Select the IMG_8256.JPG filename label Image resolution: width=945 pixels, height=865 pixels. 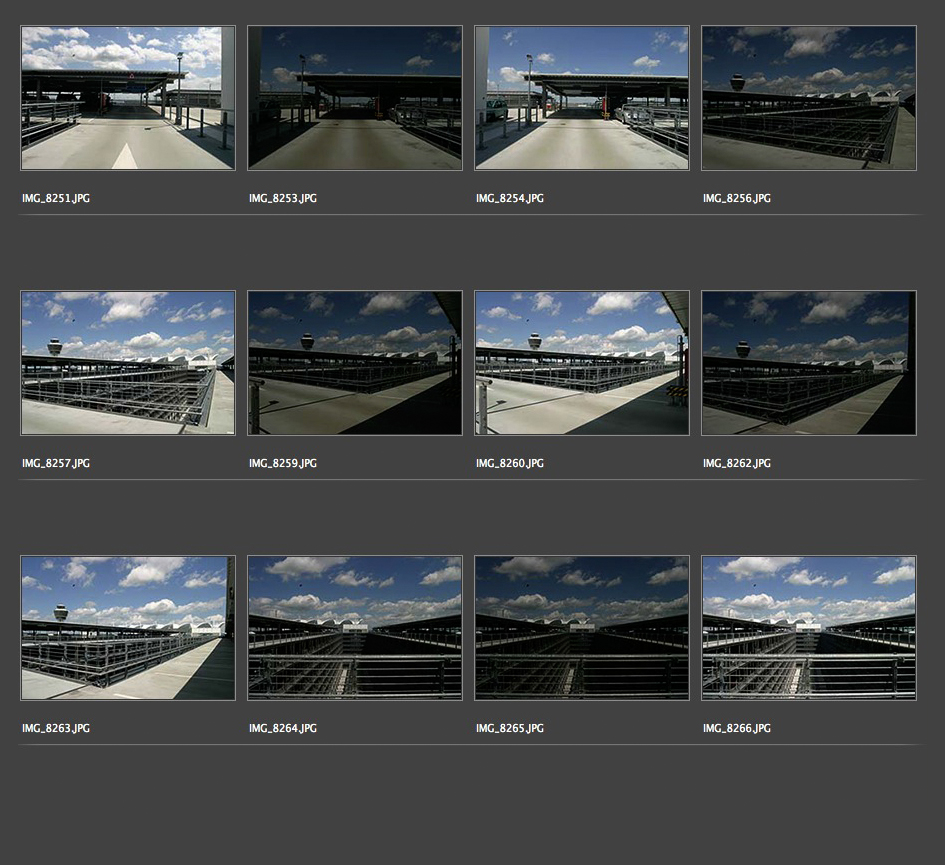tap(737, 199)
